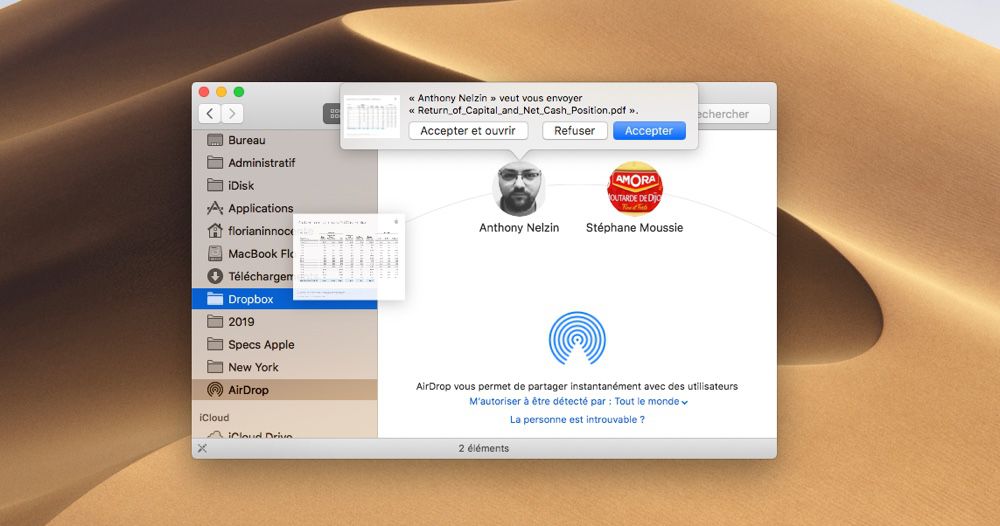Select AirDrop in the sidebar

(x=284, y=390)
